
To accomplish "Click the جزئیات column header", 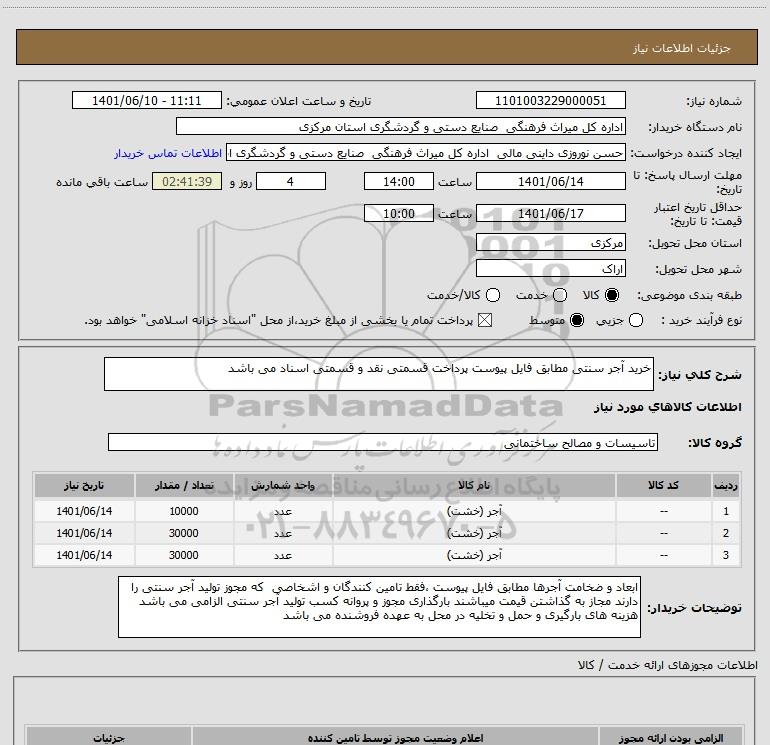I will click(x=109, y=737).
